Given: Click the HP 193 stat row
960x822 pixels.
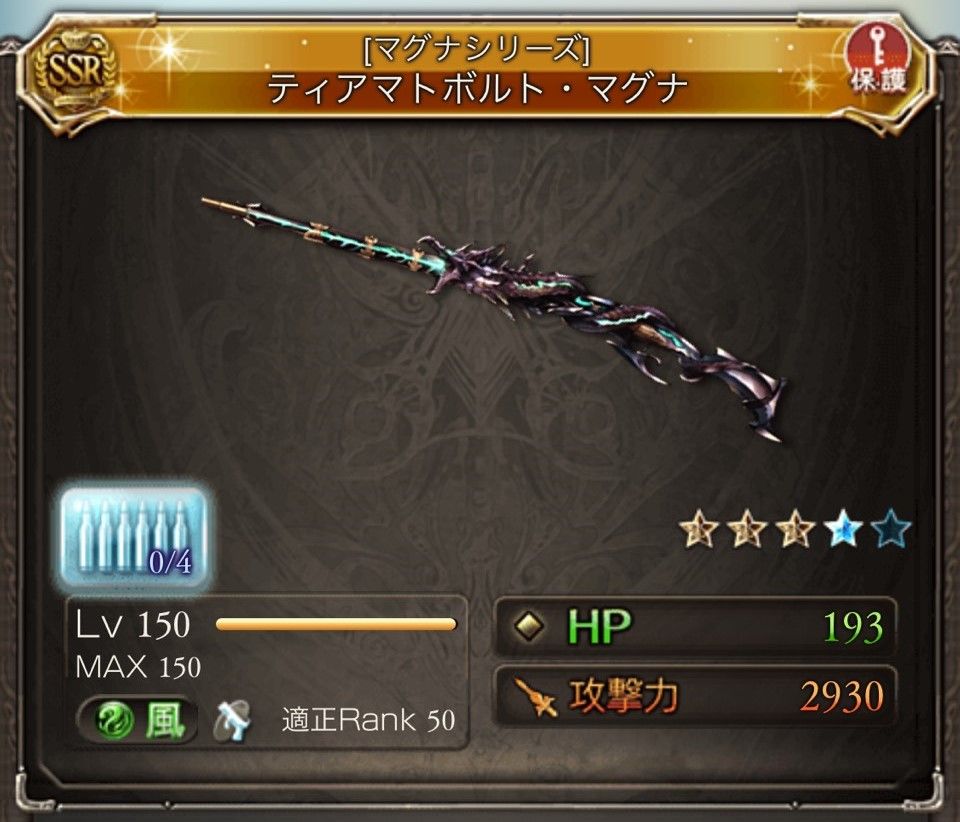Looking at the screenshot, I should 695,627.
